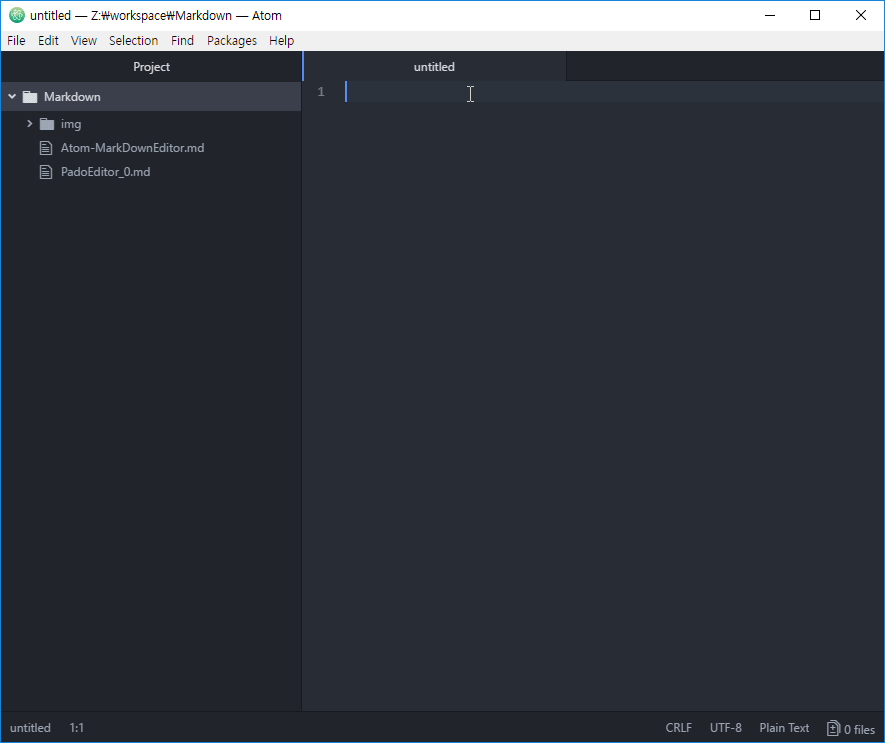This screenshot has width=885, height=743.
Task: Click the 1:1 cursor position button
Action: pyautogui.click(x=77, y=728)
